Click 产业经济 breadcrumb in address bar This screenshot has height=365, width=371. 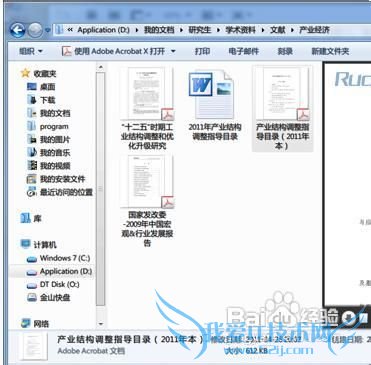(x=314, y=30)
